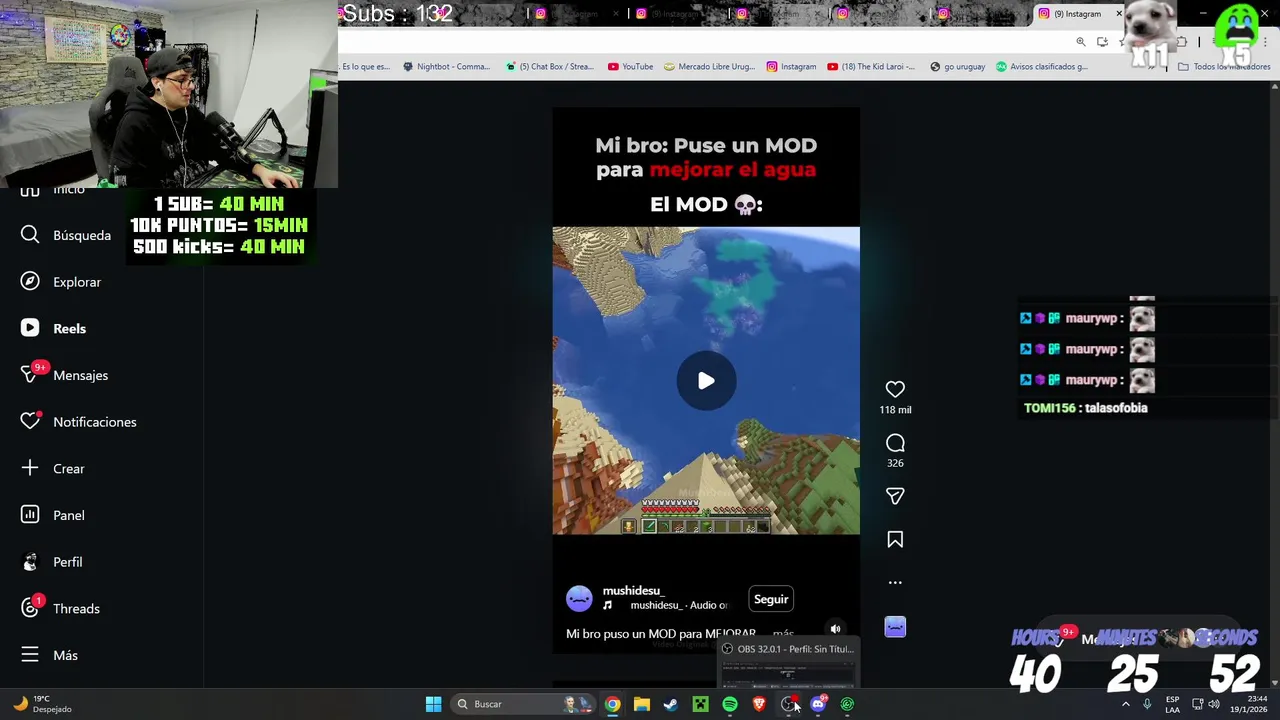Click chat message 'TOMI156 : talasofobia'

(x=1085, y=408)
